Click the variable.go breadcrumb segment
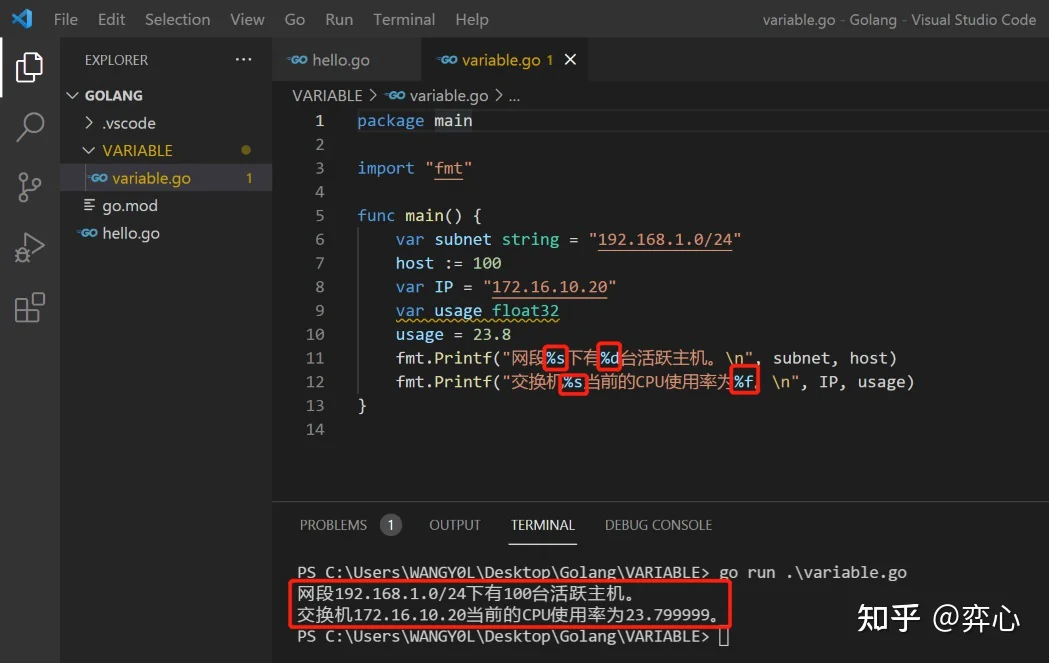Viewport: 1049px width, 663px height. 448,96
